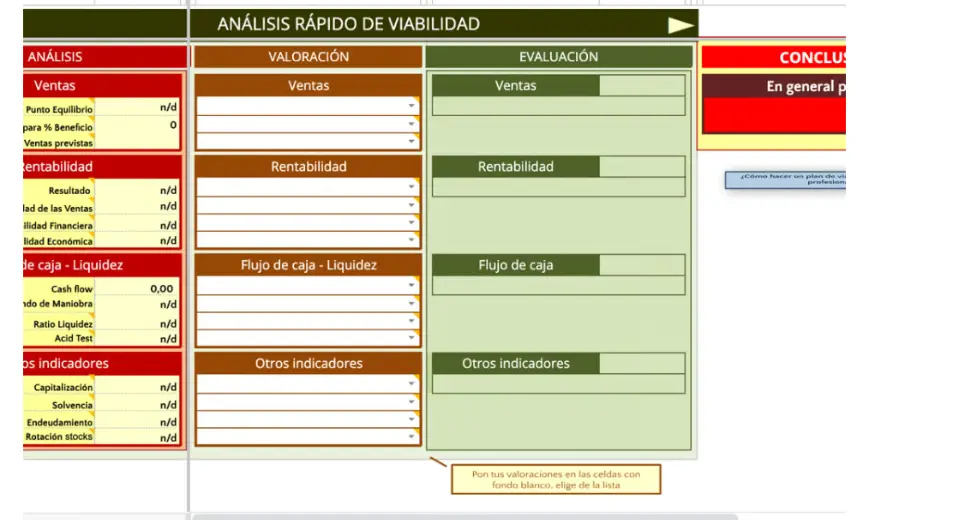The height and width of the screenshot is (520, 960).
Task: Expand last Flujo de caja - Liquidez dropdown
Action: pos(411,338)
